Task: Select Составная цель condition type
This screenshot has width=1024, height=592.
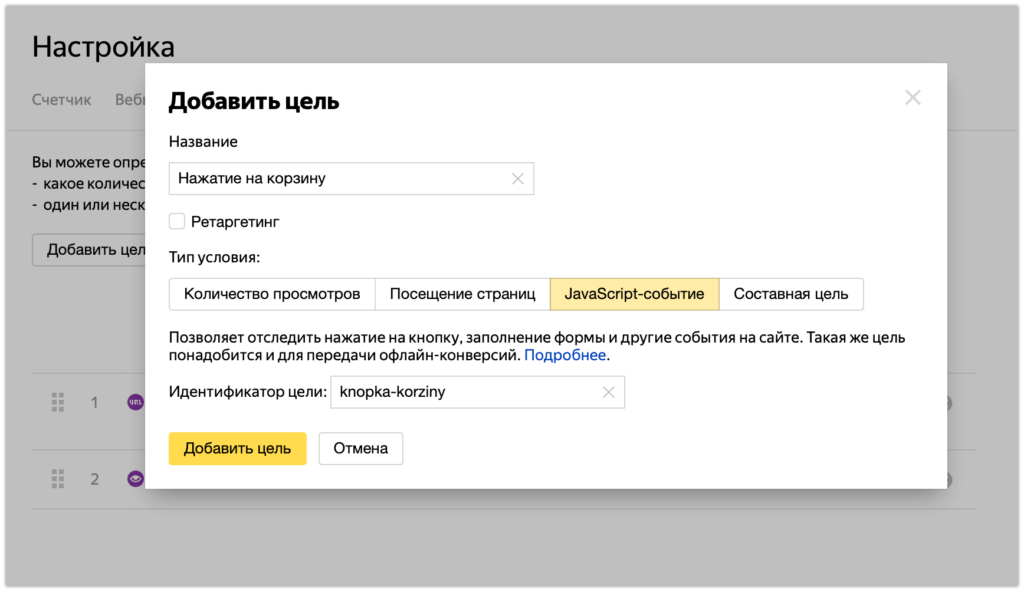Action: click(x=790, y=294)
